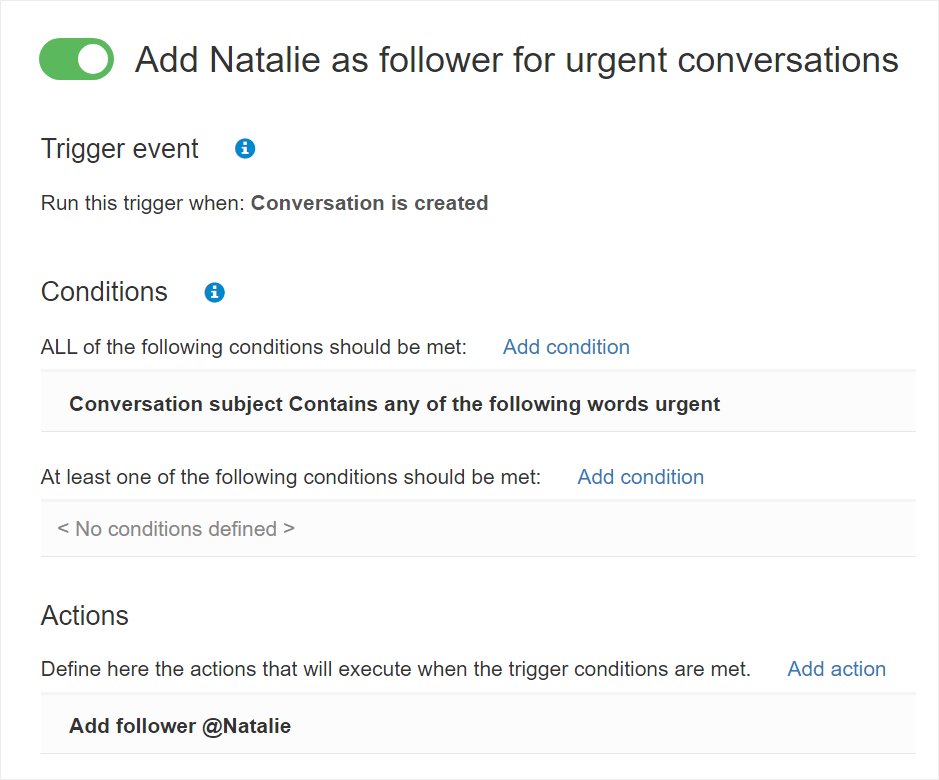Click the Run this trigger when label
939x780 pixels.
coord(143,203)
